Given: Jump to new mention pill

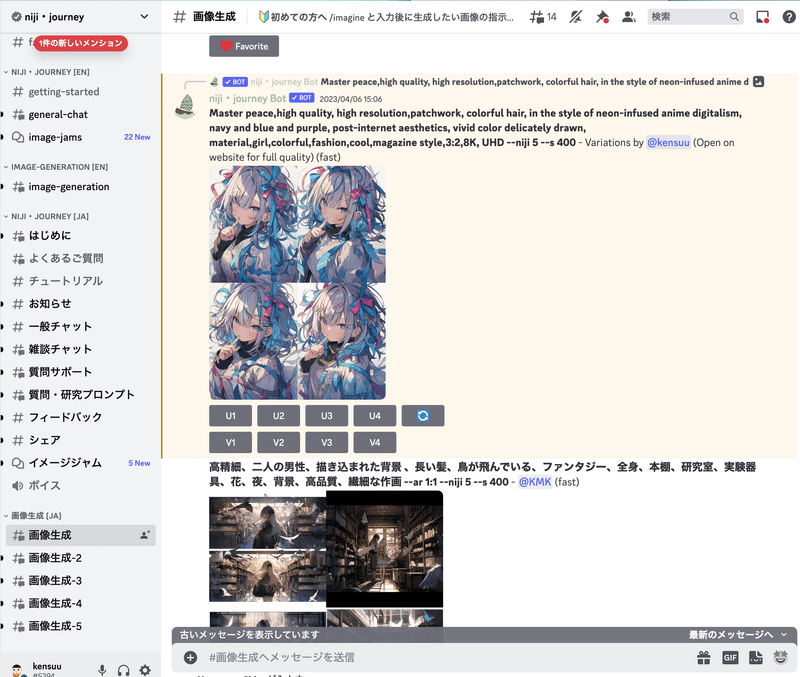Looking at the screenshot, I should click(x=81, y=43).
